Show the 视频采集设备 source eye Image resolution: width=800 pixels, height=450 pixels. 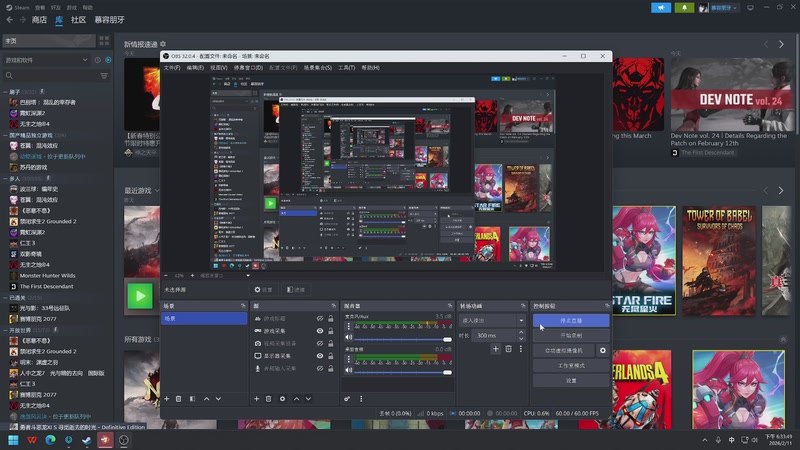point(320,343)
